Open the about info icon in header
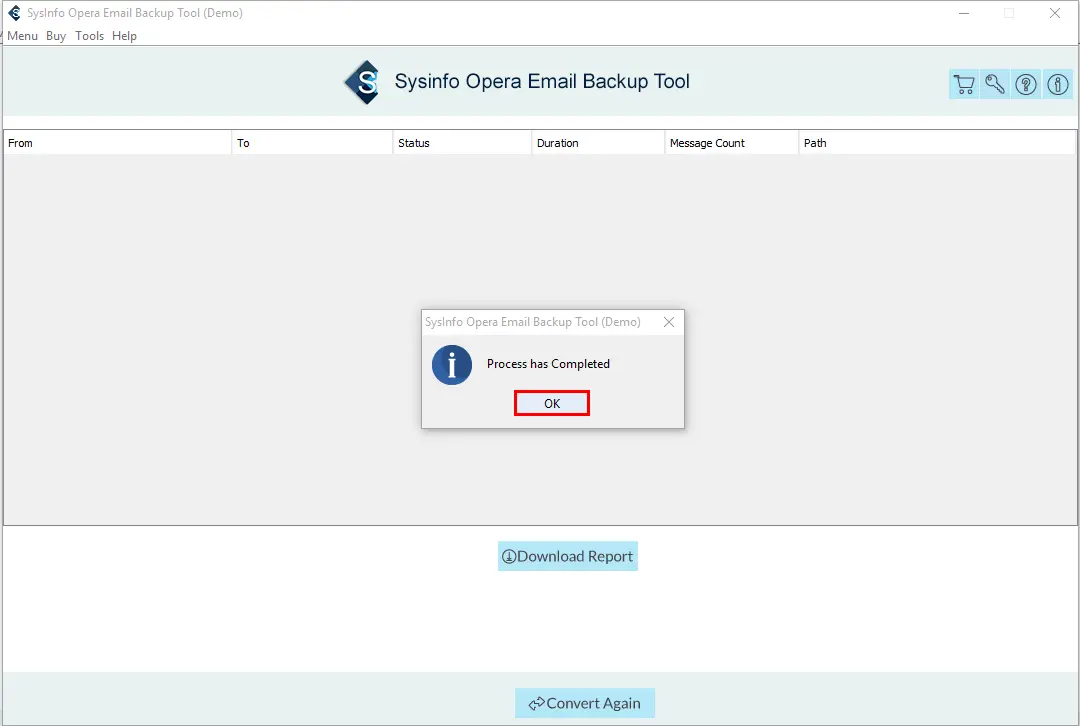The height and width of the screenshot is (726, 1080). tap(1057, 85)
